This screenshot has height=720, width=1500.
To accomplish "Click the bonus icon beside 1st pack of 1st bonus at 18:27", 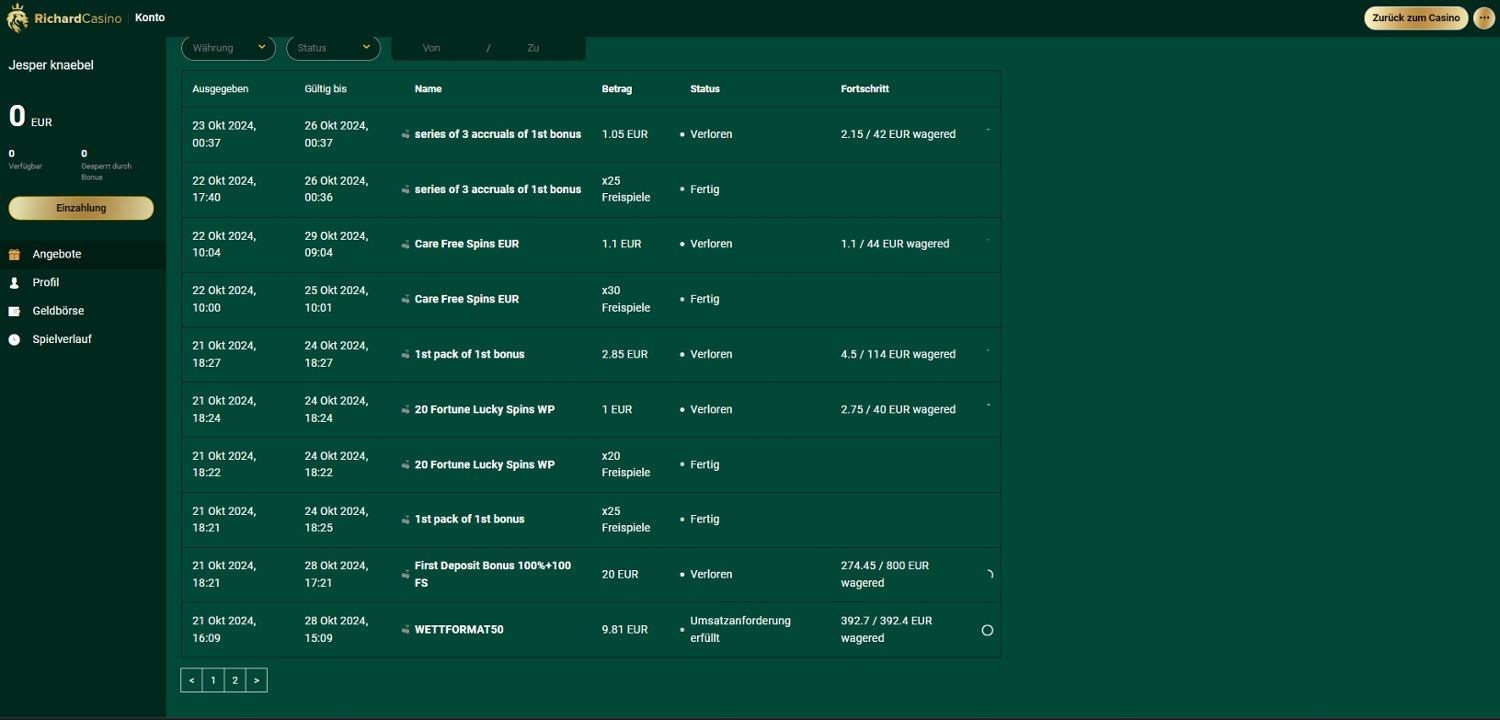I will [x=406, y=355].
